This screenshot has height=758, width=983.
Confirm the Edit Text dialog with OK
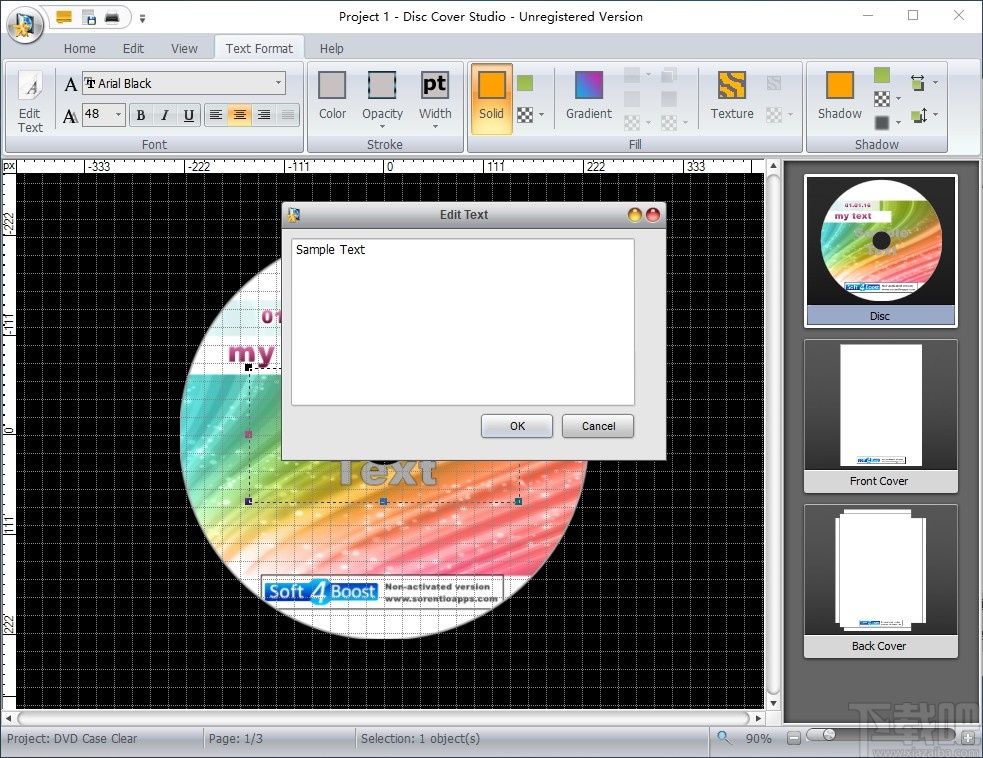(x=516, y=426)
